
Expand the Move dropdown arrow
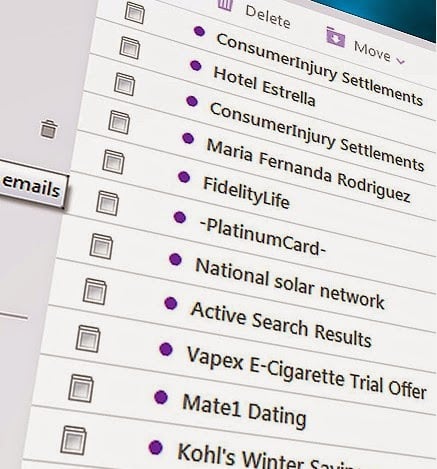400,61
